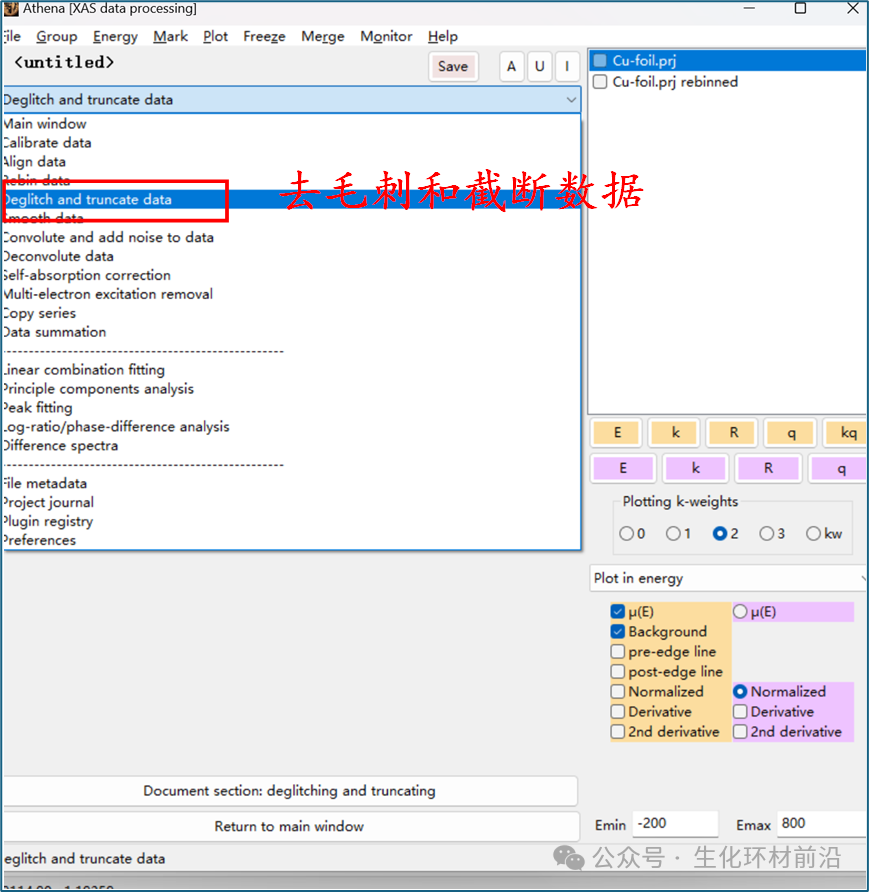
Task: Choose Data summation option
Action: click(292, 332)
